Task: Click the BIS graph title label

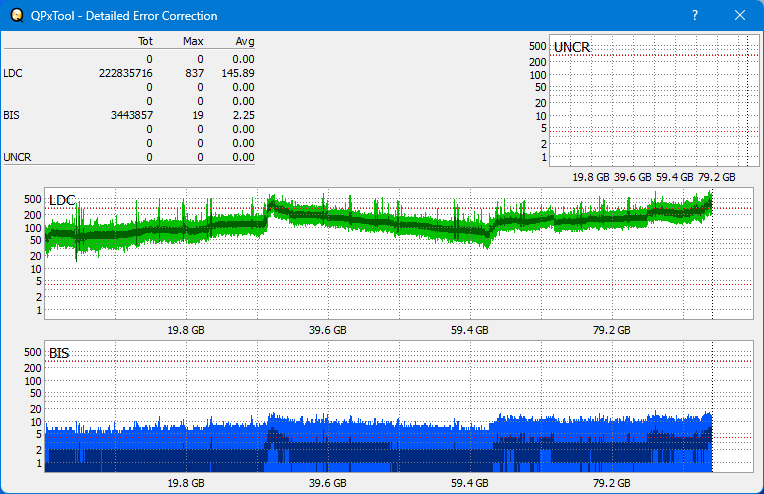Action: click(59, 353)
